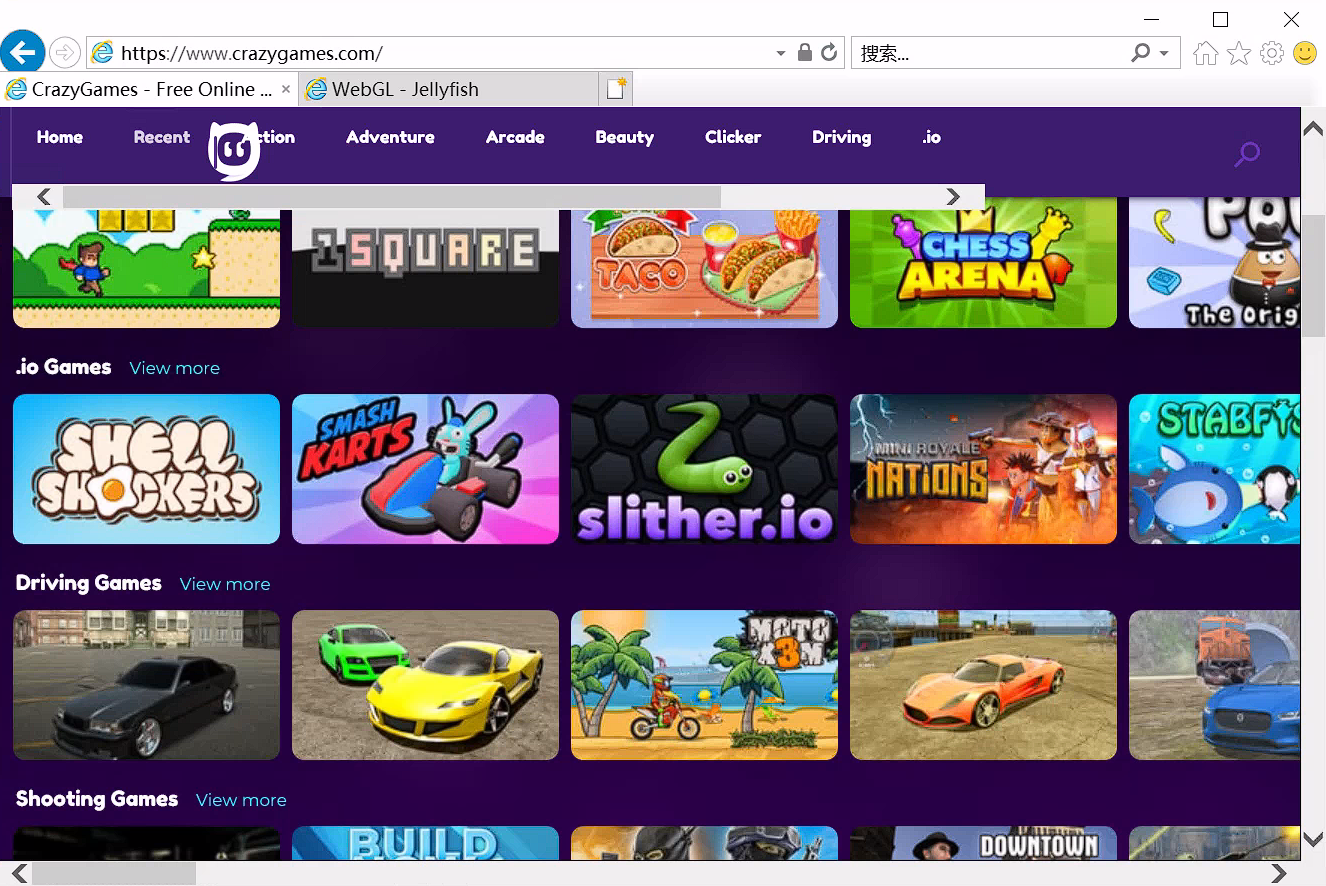Open the Driving category in navigation
Screen dimensions: 1326x886
pyautogui.click(x=841, y=137)
